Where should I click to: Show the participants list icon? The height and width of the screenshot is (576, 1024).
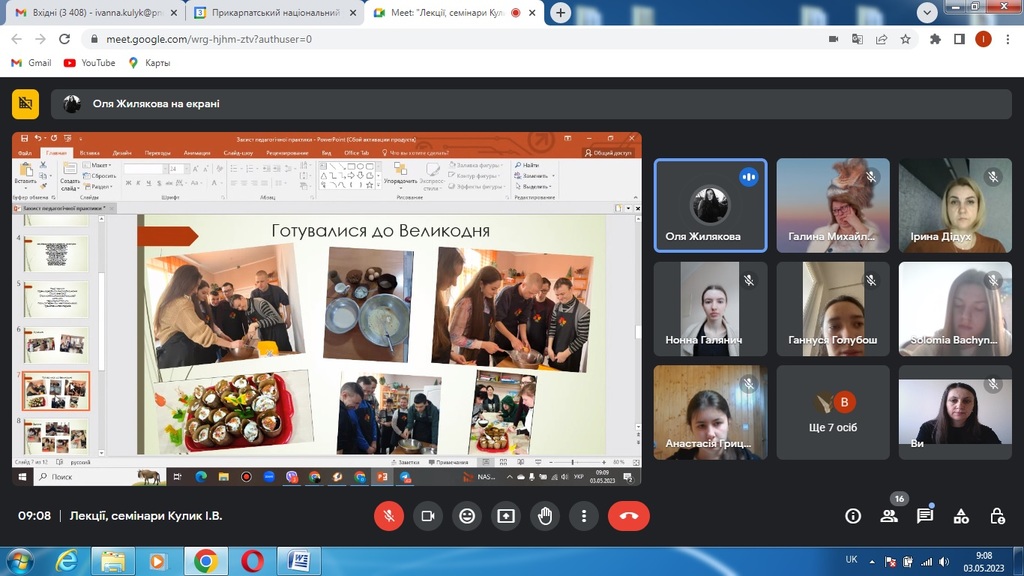(889, 516)
